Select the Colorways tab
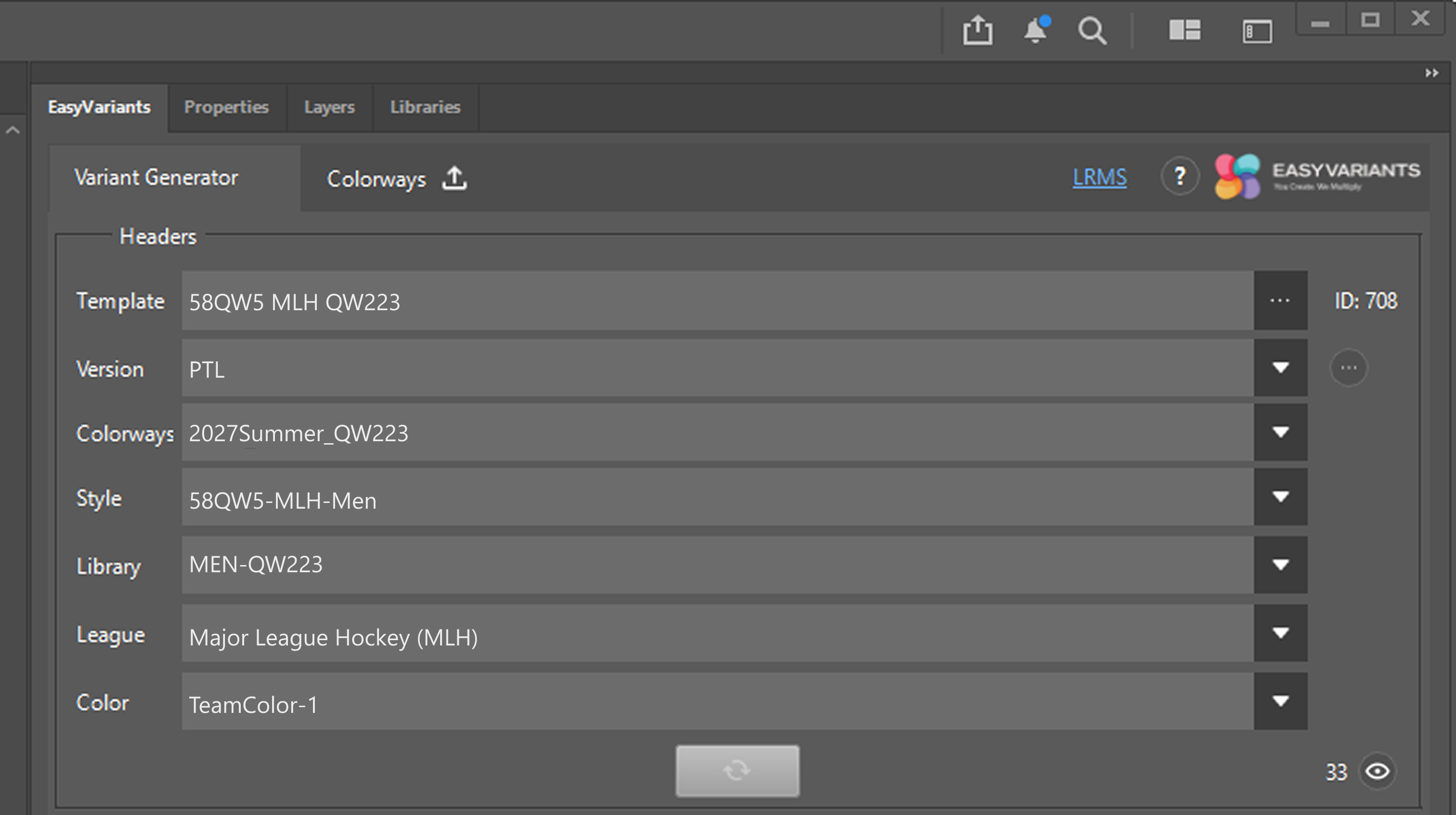The image size is (1456, 815). (397, 179)
